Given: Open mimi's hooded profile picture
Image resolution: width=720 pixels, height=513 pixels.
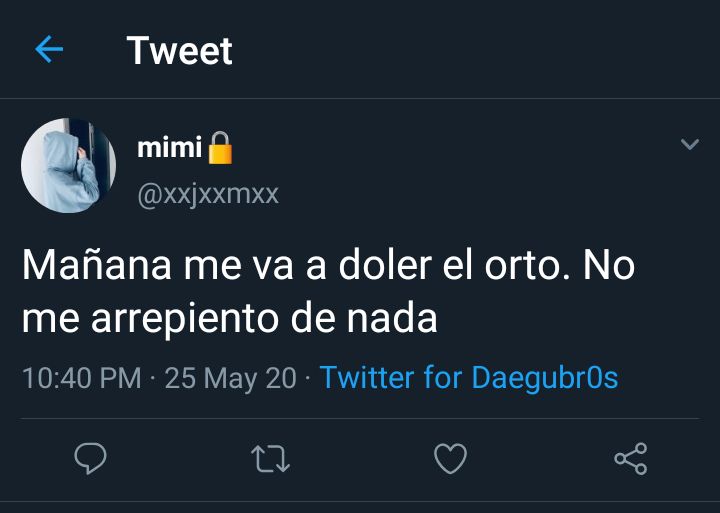Looking at the screenshot, I should click(68, 165).
